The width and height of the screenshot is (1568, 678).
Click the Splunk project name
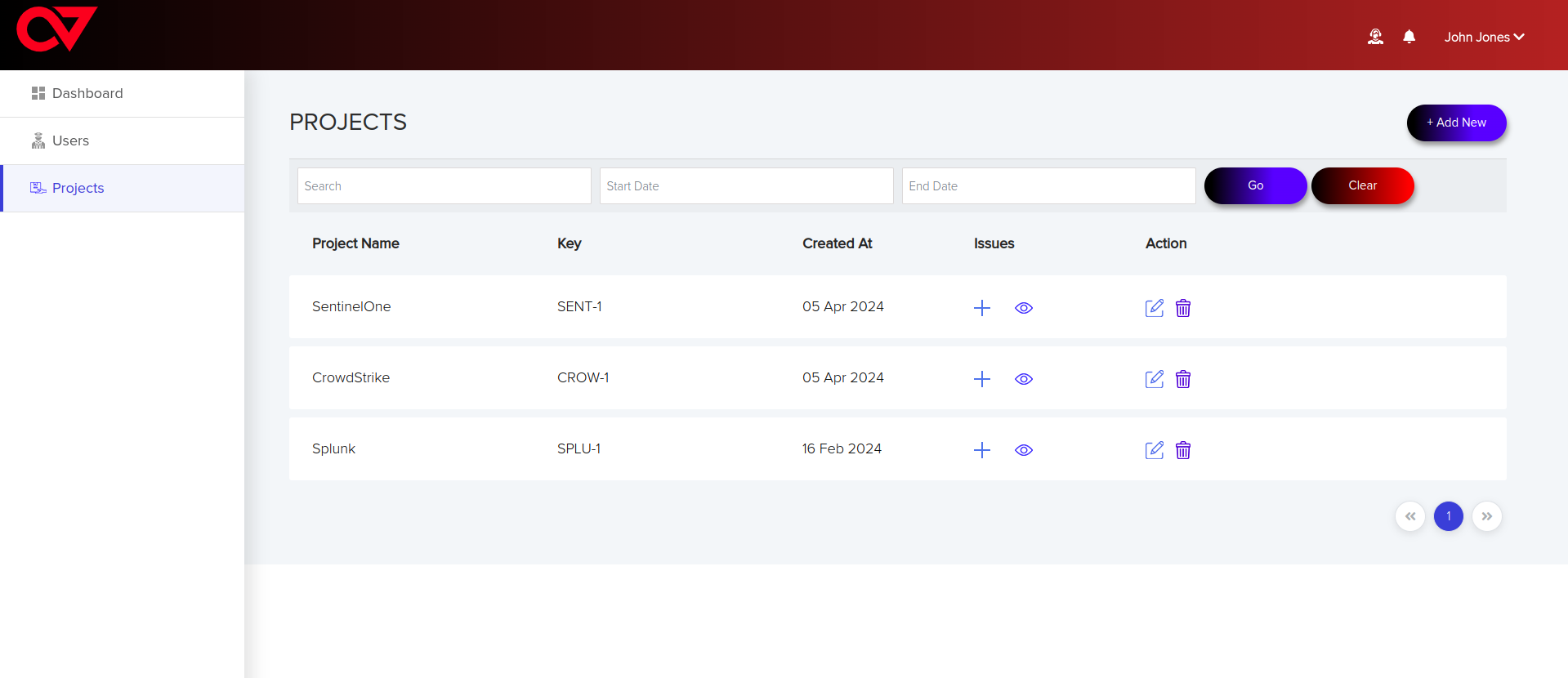click(333, 448)
